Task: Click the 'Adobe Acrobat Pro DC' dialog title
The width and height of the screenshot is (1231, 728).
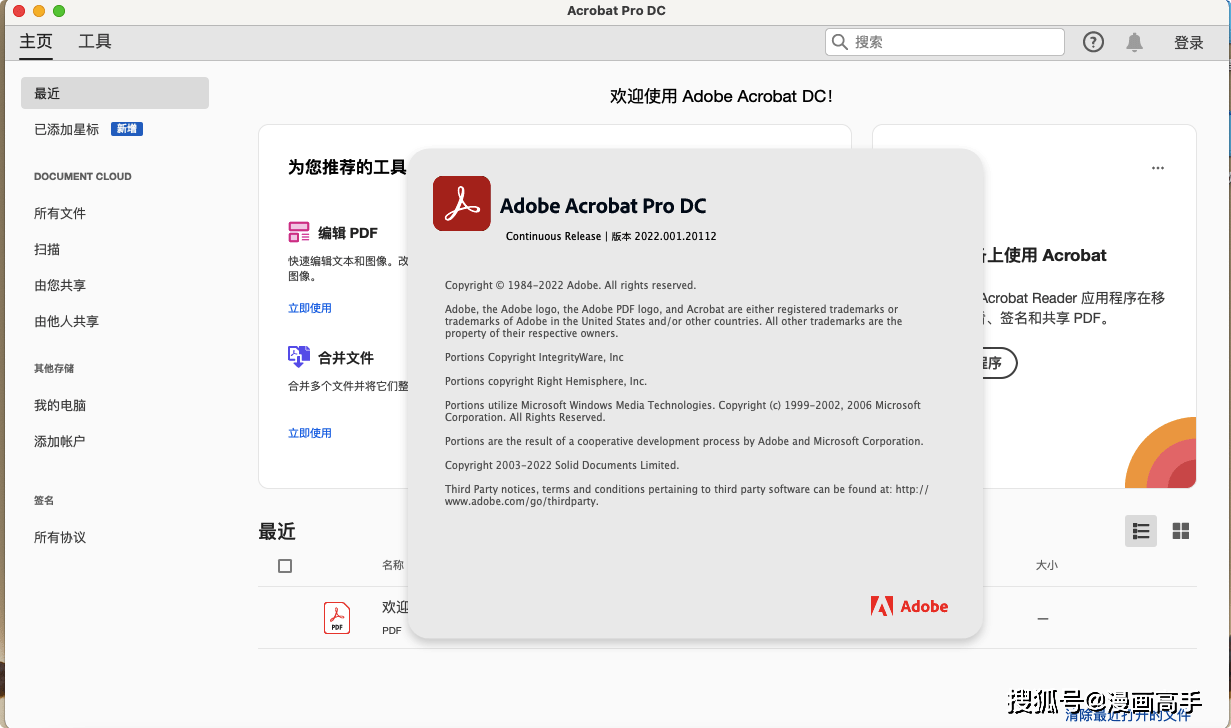Action: tap(603, 206)
